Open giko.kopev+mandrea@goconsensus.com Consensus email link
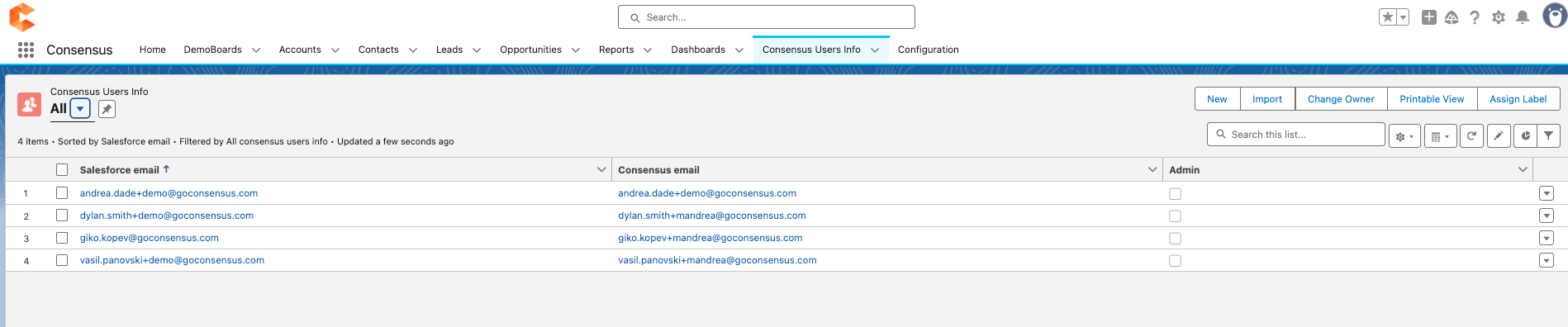 tap(710, 238)
